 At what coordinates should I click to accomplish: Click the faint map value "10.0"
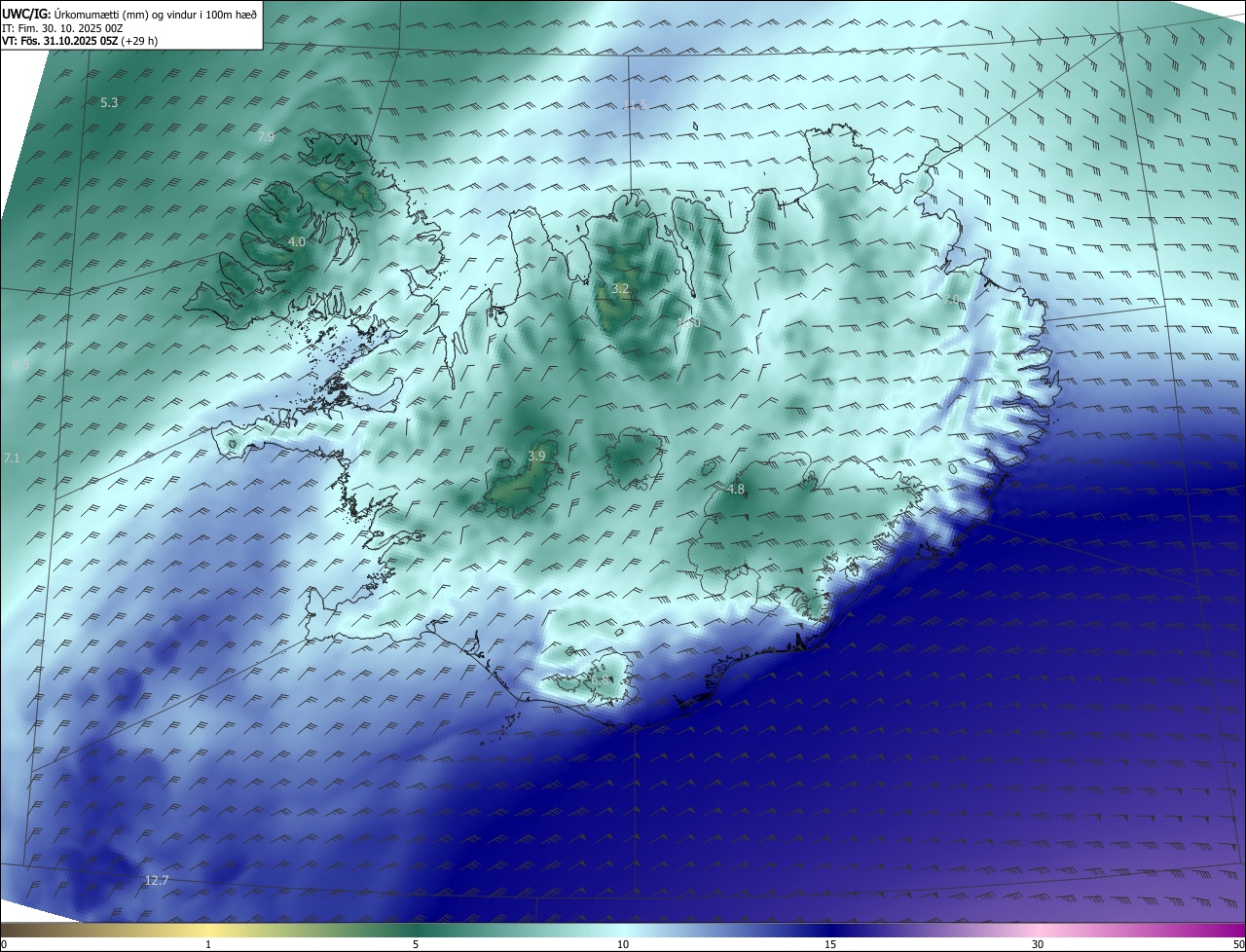[x=689, y=322]
